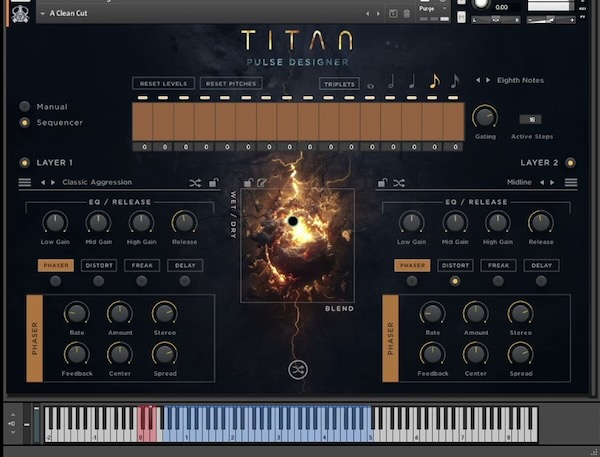This screenshot has width=600, height=457.
Task: Select the whole note duration icon
Action: point(370,86)
